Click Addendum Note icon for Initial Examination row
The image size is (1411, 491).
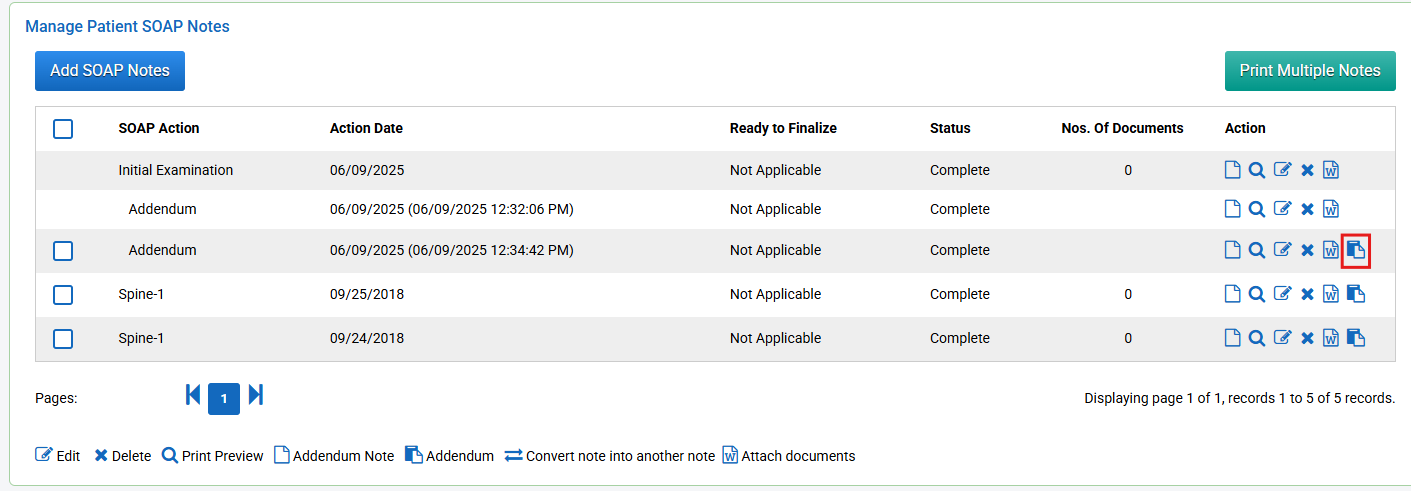tap(1233, 170)
